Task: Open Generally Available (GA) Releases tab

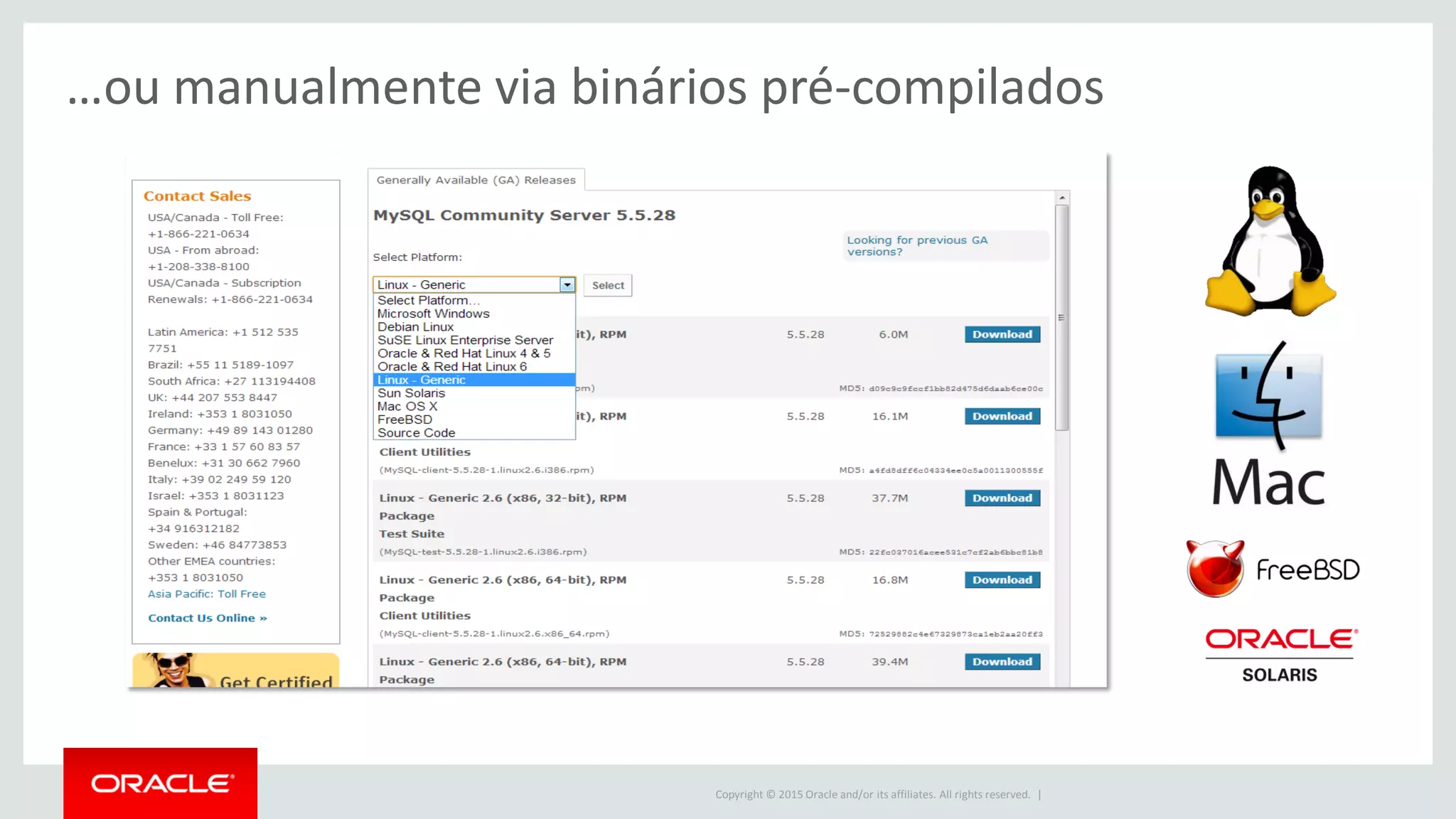Action: pyautogui.click(x=476, y=180)
